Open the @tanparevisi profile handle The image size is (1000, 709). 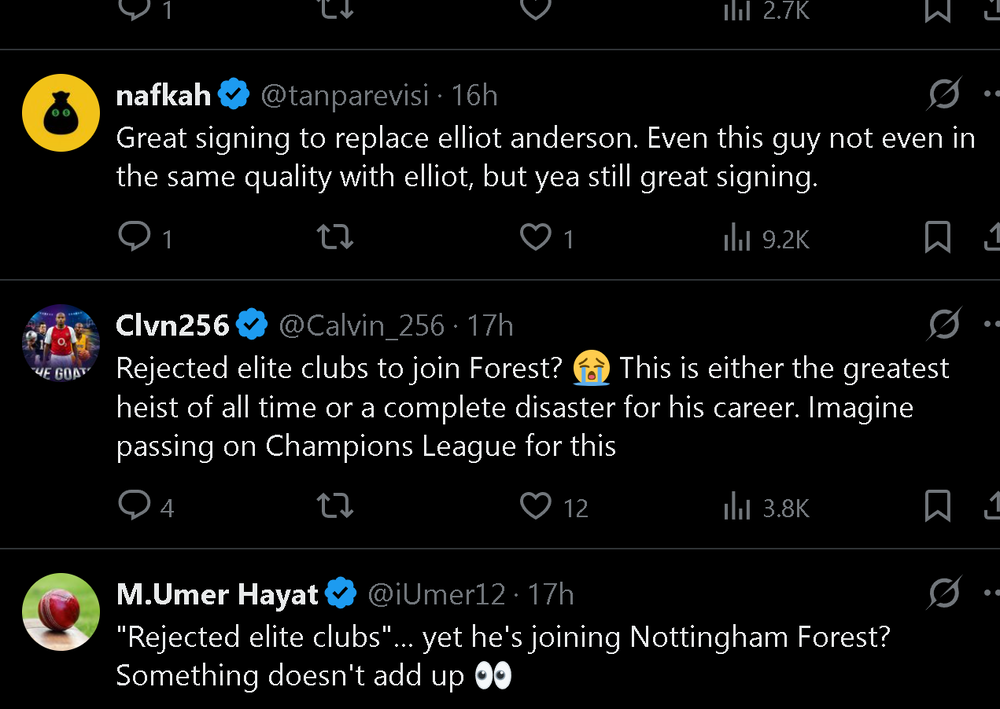click(x=344, y=96)
